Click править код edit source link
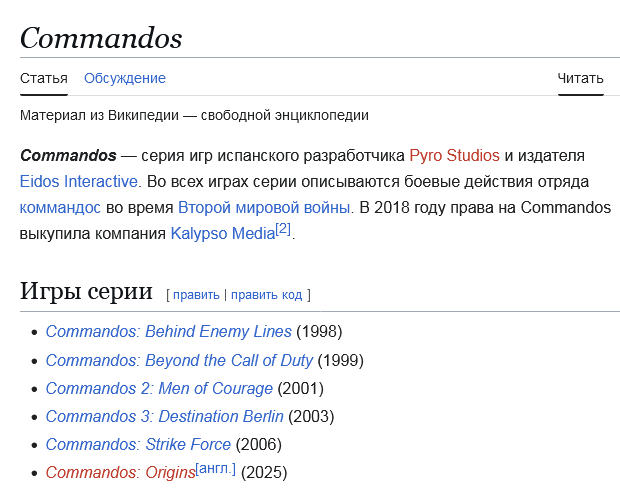The width and height of the screenshot is (620, 500). point(266,295)
